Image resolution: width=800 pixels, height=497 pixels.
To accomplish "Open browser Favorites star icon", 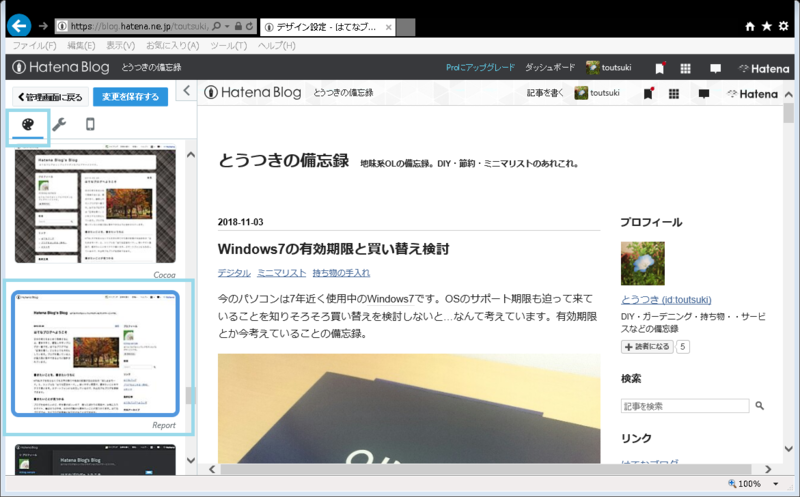I will click(766, 26).
